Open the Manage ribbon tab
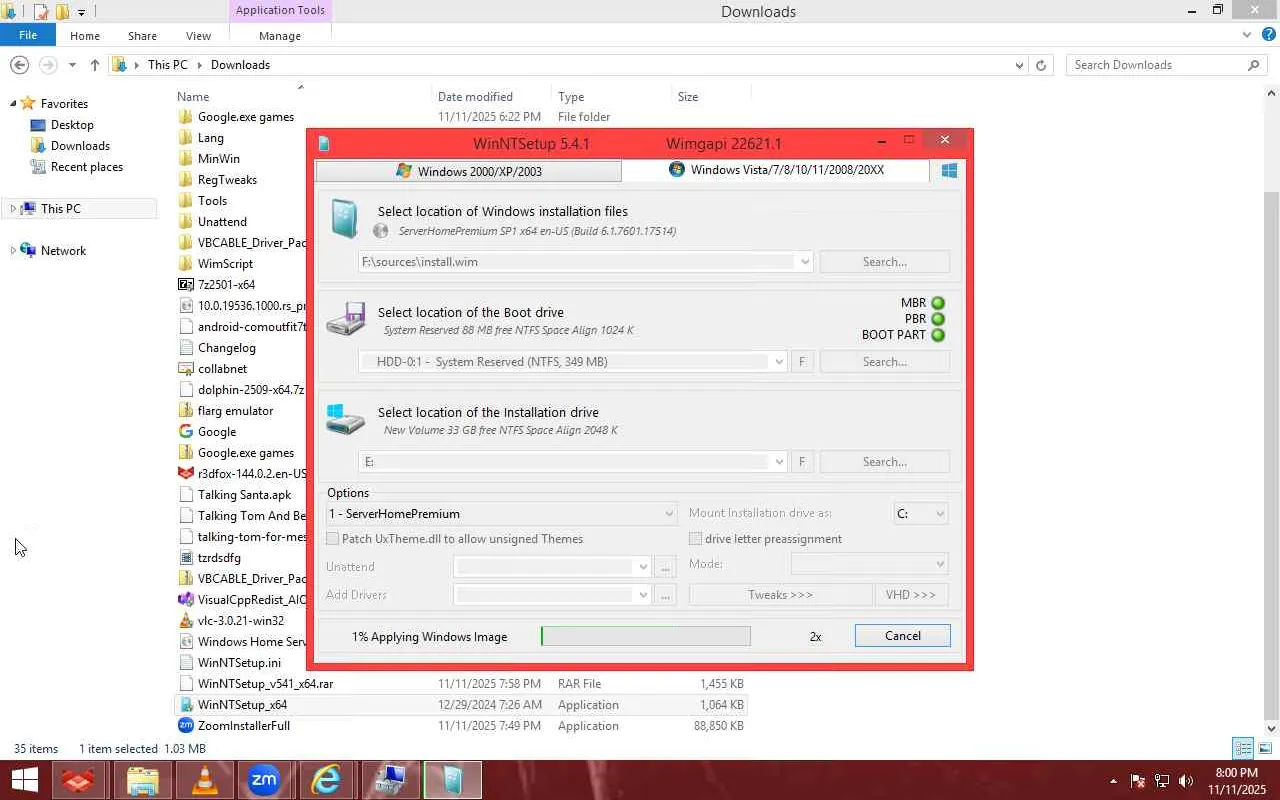 tap(280, 36)
